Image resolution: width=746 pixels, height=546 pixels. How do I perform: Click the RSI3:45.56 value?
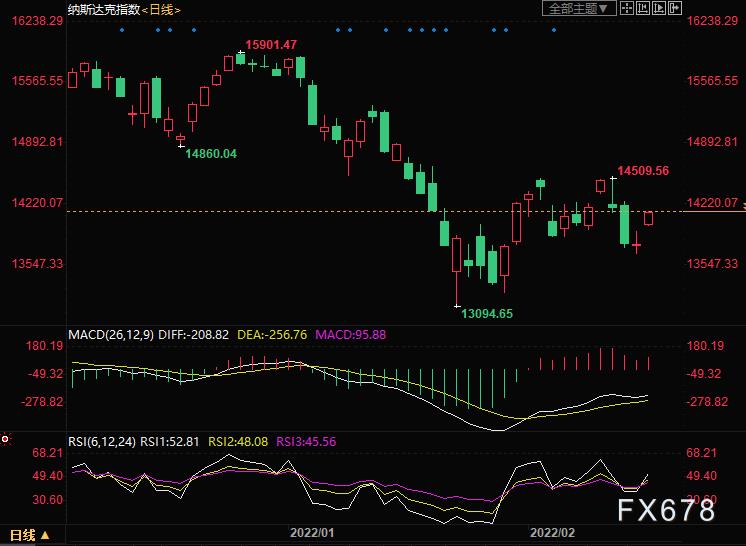point(306,442)
